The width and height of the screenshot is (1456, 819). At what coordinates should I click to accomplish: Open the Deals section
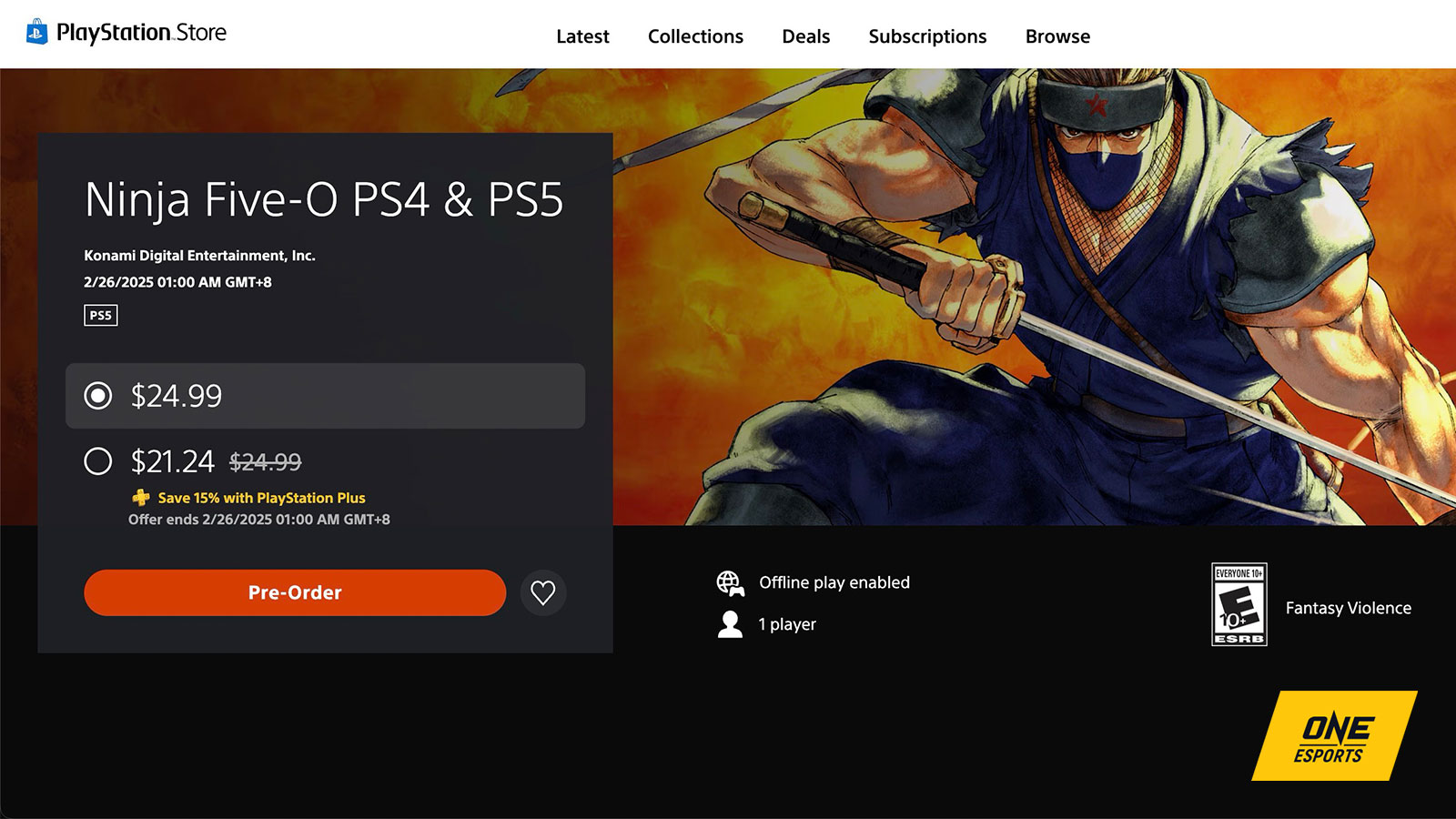coord(804,36)
